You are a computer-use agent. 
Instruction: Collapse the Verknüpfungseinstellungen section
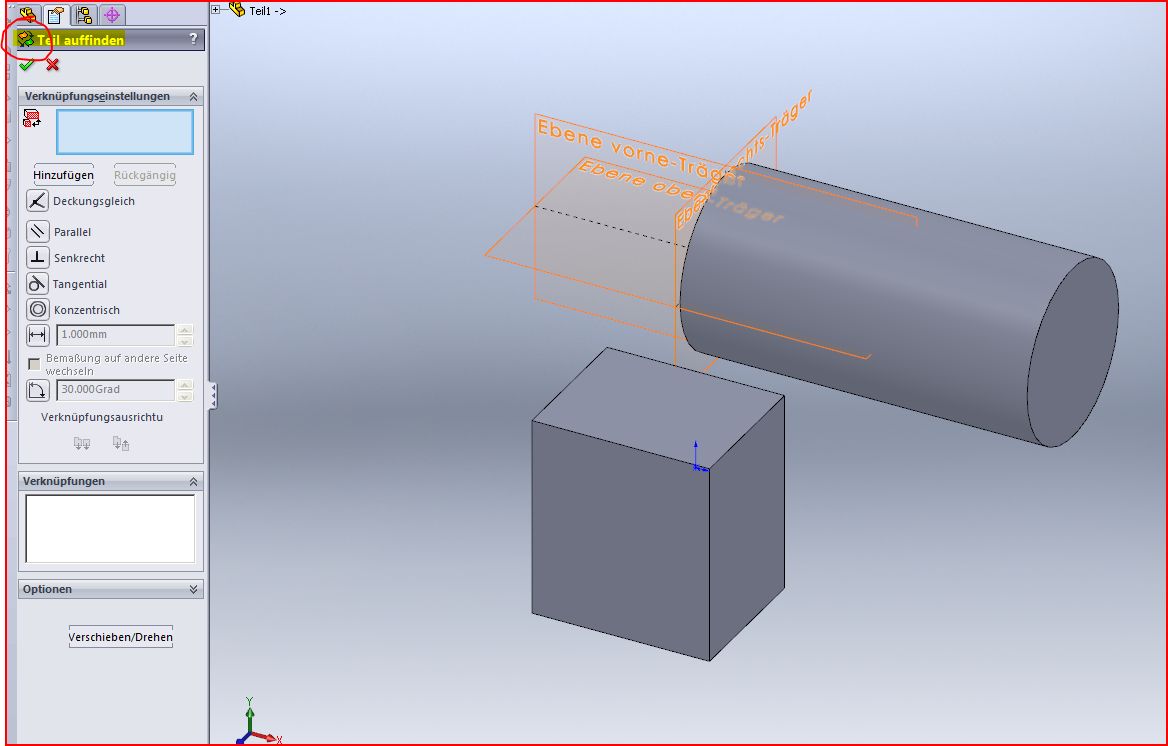[x=194, y=96]
